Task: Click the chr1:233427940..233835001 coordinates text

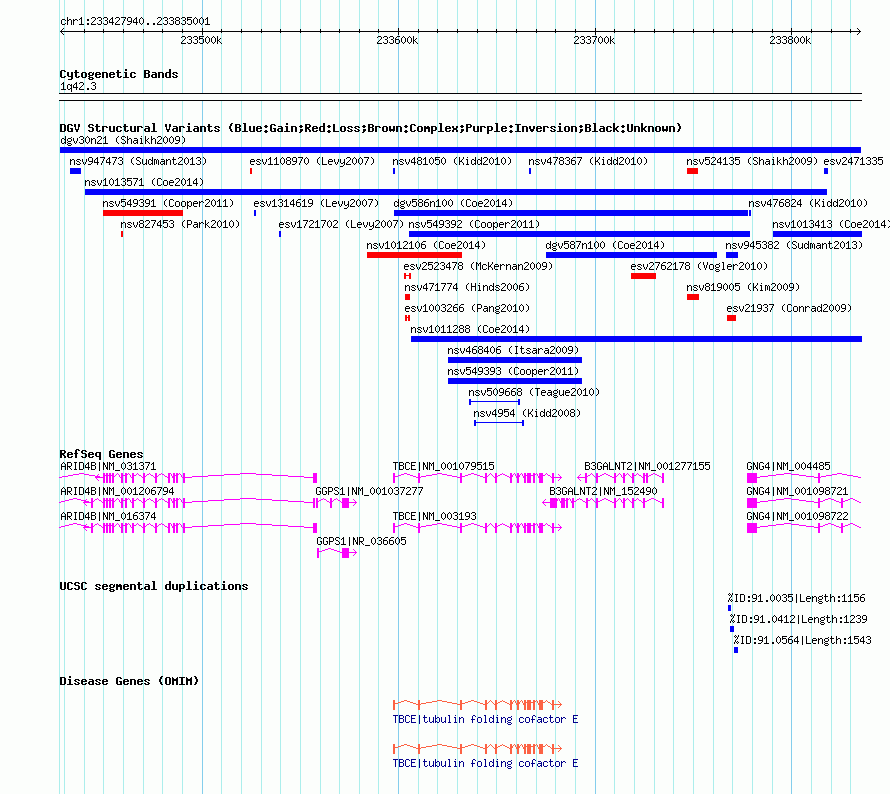Action: 135,22
